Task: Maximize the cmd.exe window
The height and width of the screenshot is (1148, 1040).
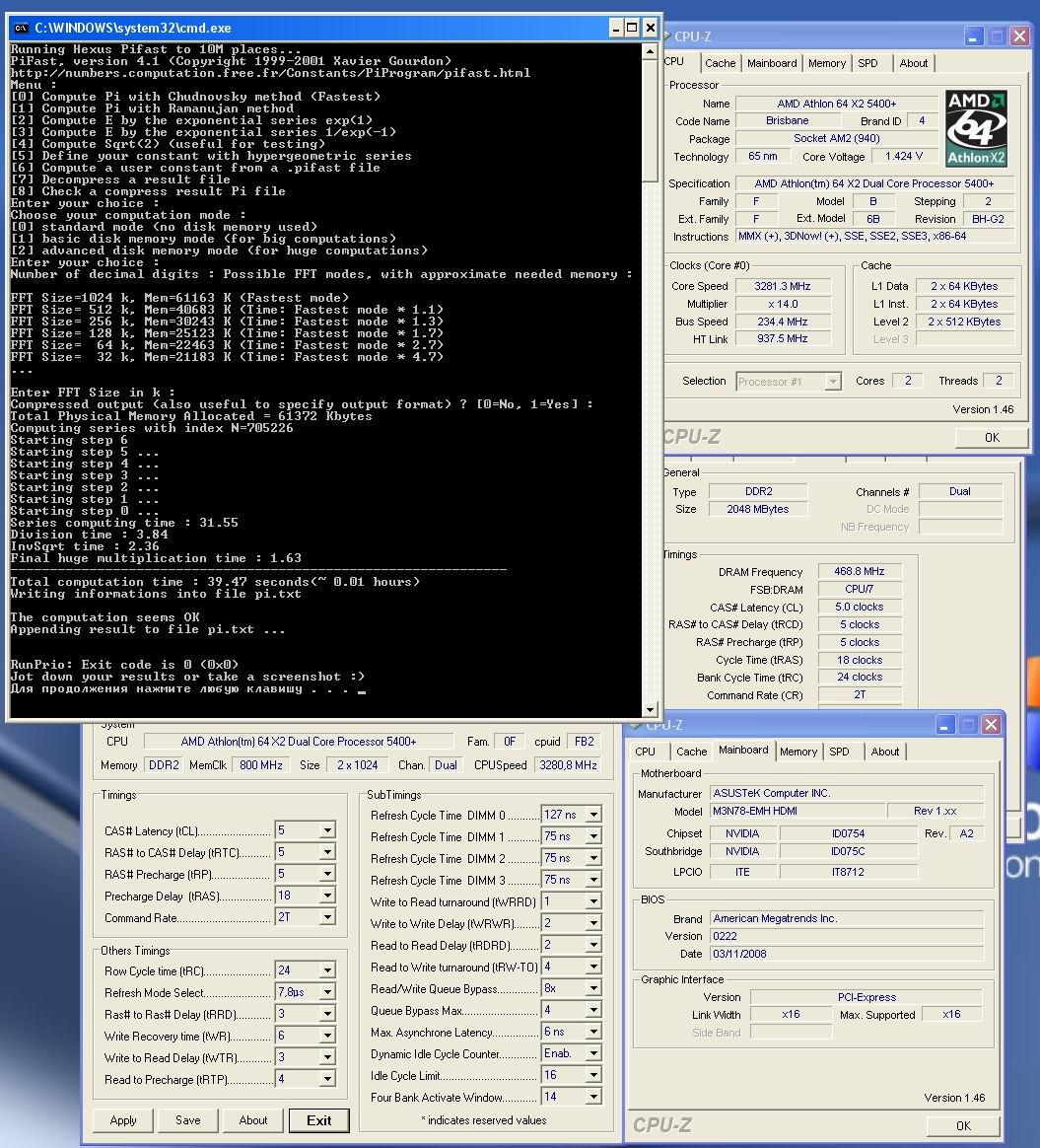Action: pos(633,28)
